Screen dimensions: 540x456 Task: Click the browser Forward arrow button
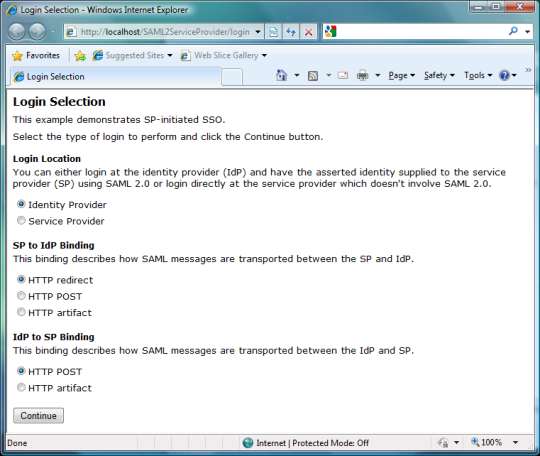pos(37,32)
